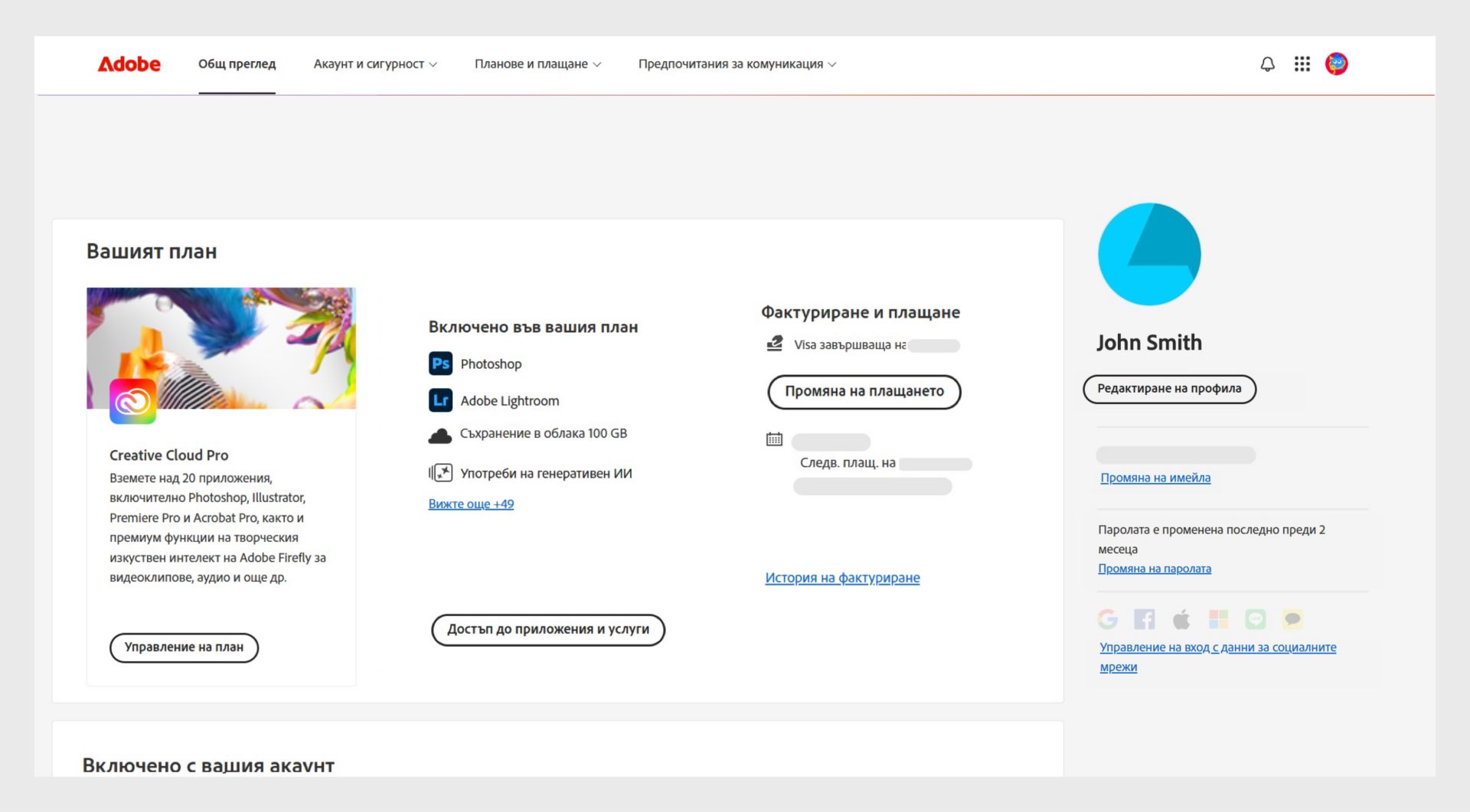Expand Вижте още +49 apps
The image size is (1470, 812).
[x=471, y=504]
